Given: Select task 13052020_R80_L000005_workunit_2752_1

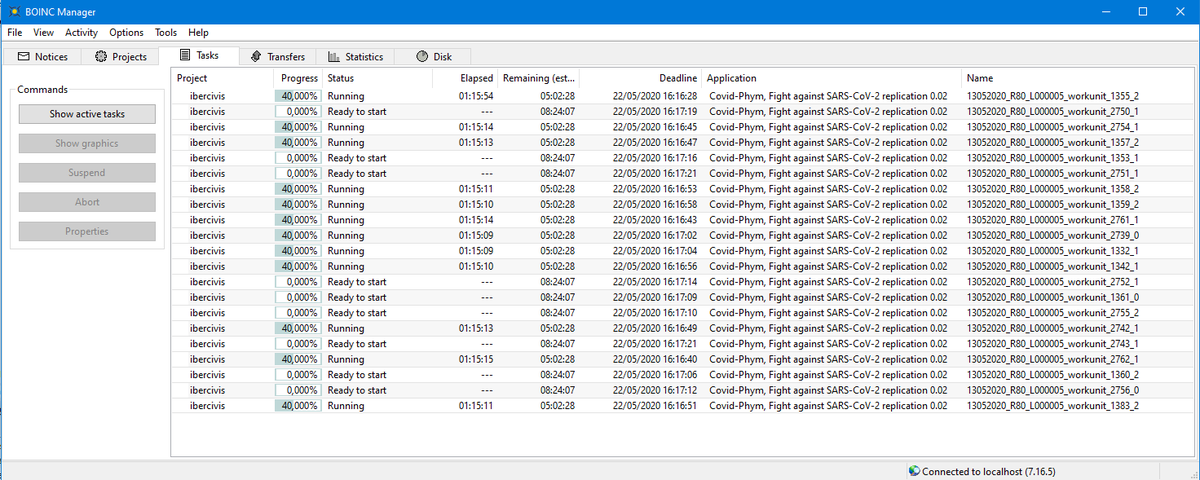Looking at the screenshot, I should pyautogui.click(x=683, y=282).
